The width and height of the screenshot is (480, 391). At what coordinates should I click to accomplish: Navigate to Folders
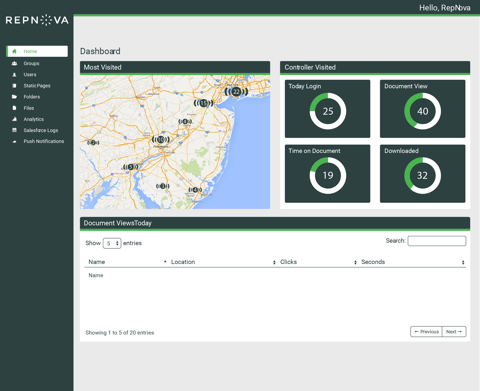[x=32, y=97]
